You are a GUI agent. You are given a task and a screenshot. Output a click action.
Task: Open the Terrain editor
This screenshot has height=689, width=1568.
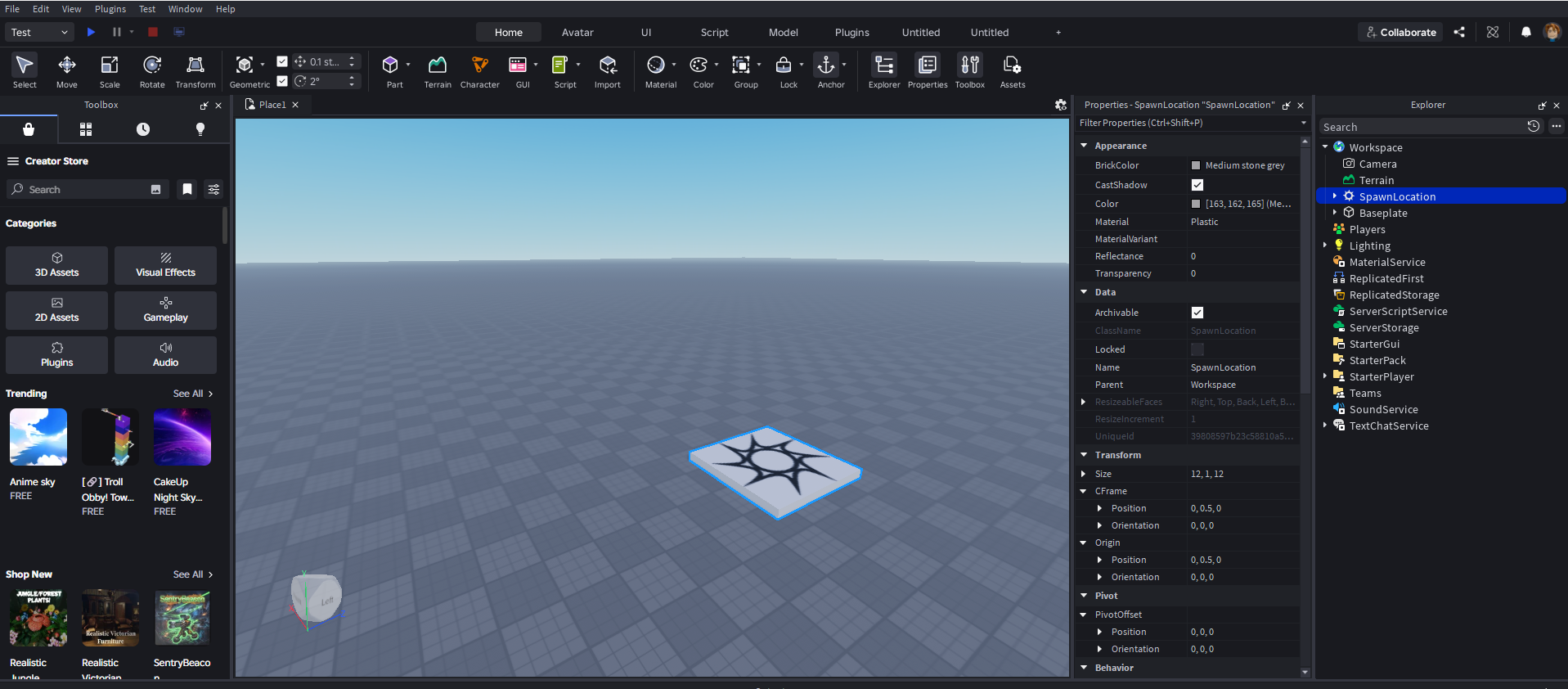click(x=438, y=71)
